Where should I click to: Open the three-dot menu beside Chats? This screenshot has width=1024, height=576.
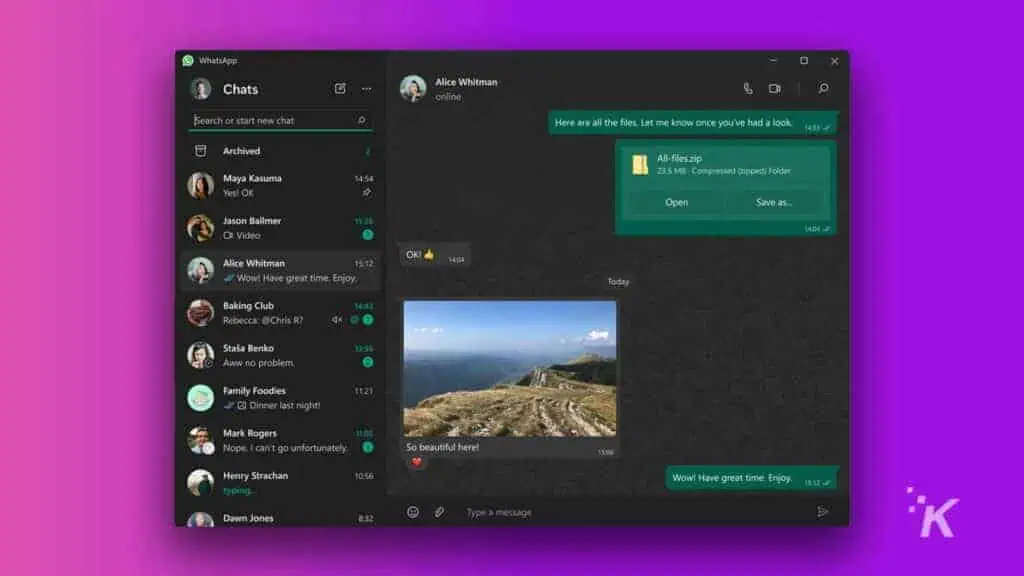tap(366, 89)
